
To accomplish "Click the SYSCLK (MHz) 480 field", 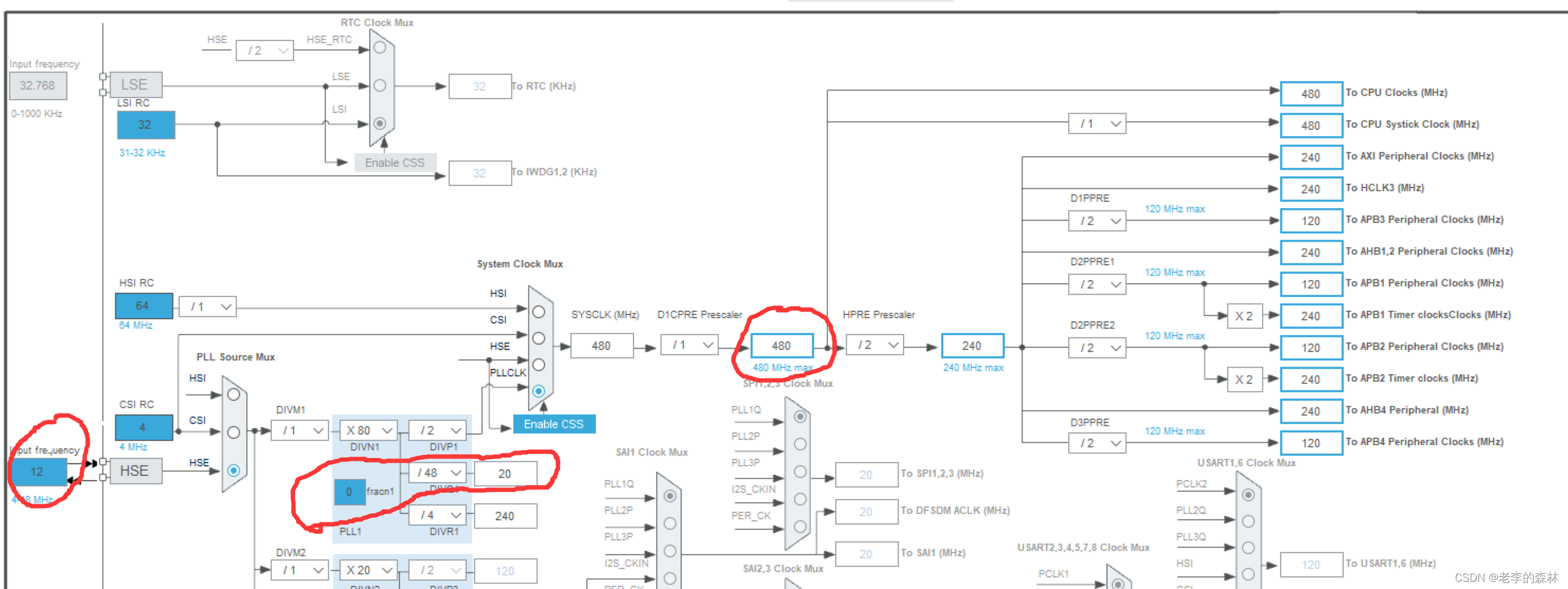I will pyautogui.click(x=602, y=346).
